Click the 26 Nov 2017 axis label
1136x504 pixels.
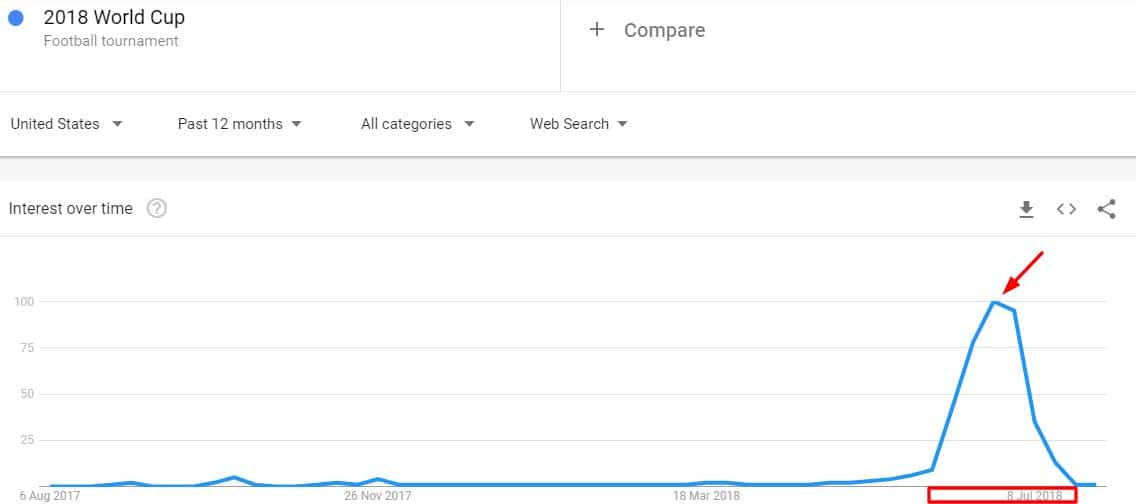tap(377, 496)
